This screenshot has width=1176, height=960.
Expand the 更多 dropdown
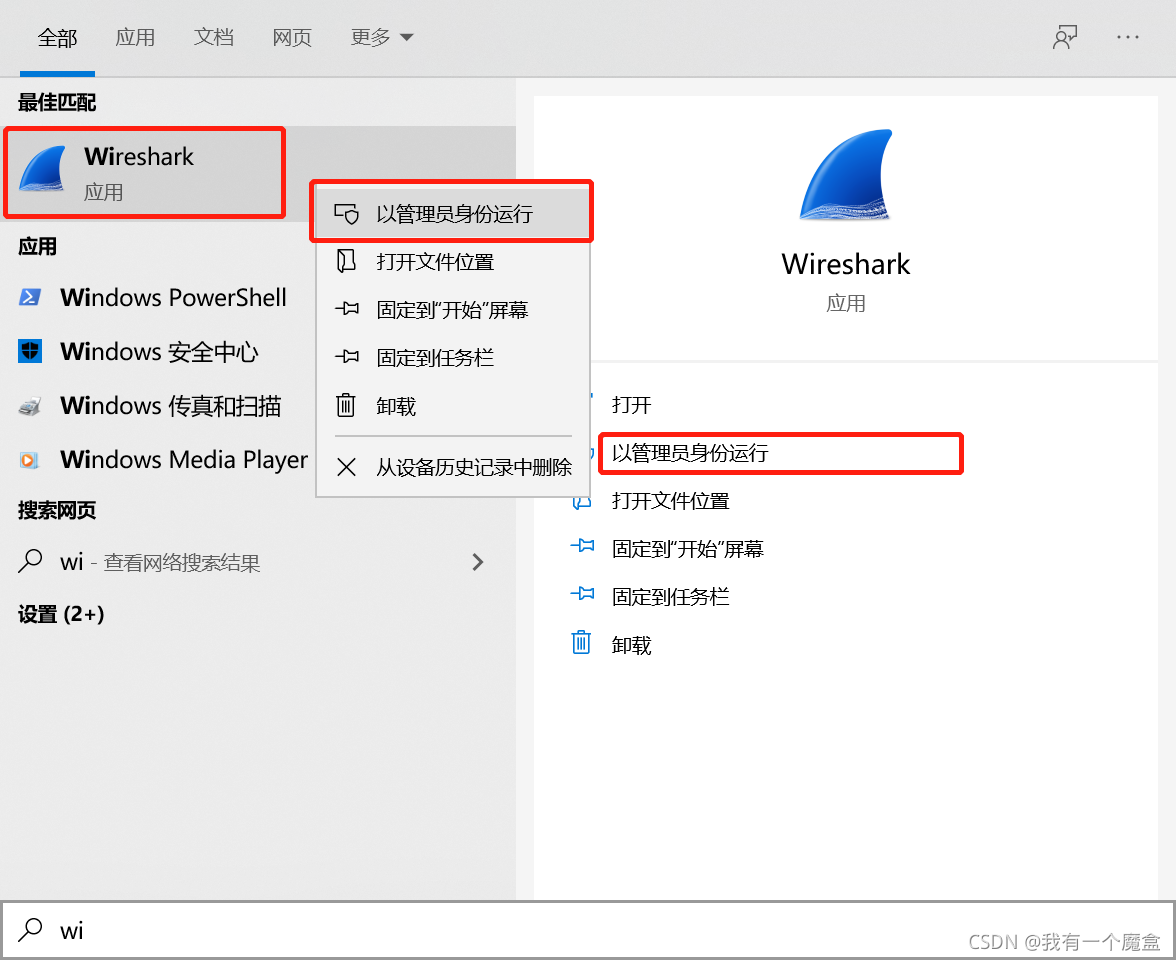[x=382, y=38]
